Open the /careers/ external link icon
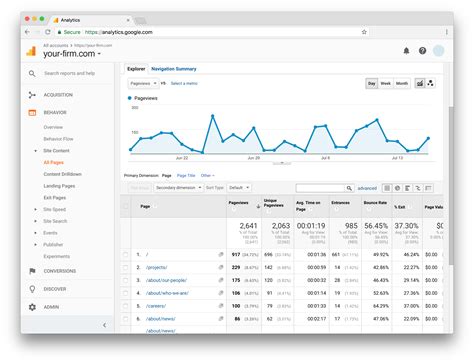Image resolution: width=474 pixels, height=363 pixels. point(221,306)
